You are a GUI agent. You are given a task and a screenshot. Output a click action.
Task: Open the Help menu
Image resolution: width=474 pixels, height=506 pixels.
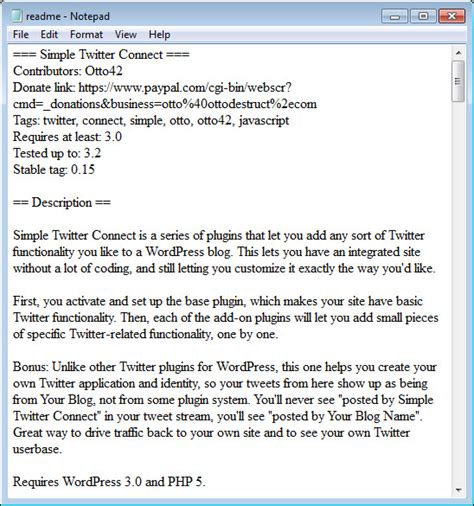point(159,34)
